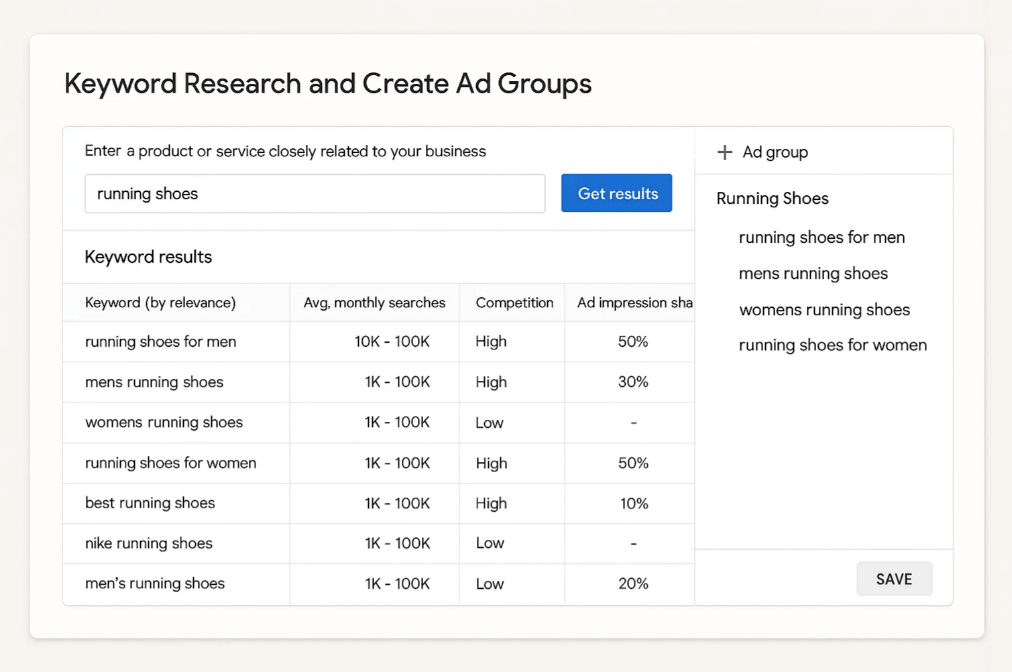The width and height of the screenshot is (1012, 672).
Task: Click the Low competition value for nike running shoes
Action: click(490, 544)
